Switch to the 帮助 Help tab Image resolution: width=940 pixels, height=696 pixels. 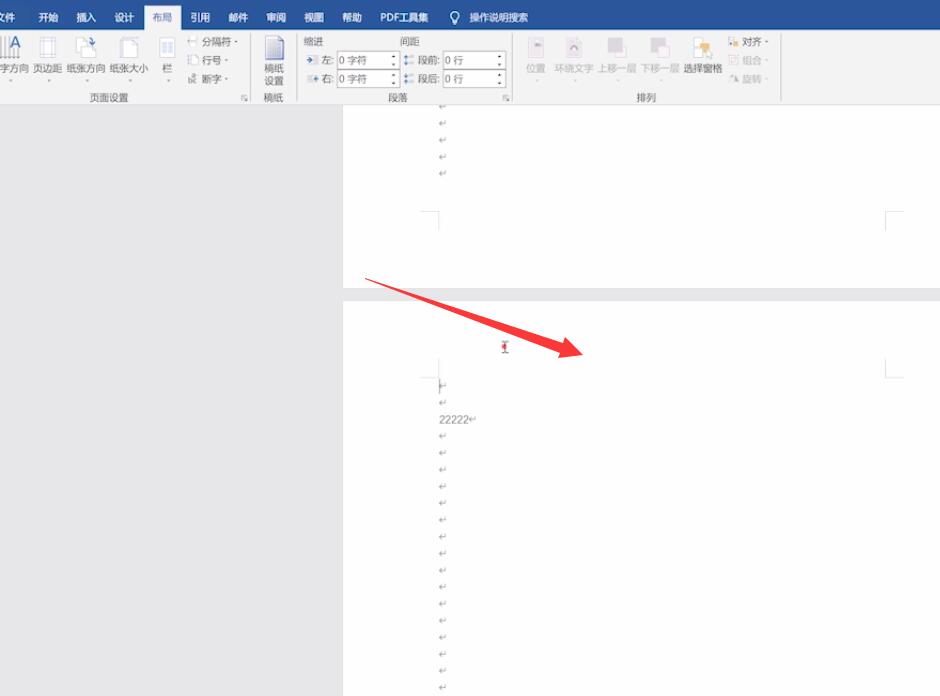(x=352, y=17)
